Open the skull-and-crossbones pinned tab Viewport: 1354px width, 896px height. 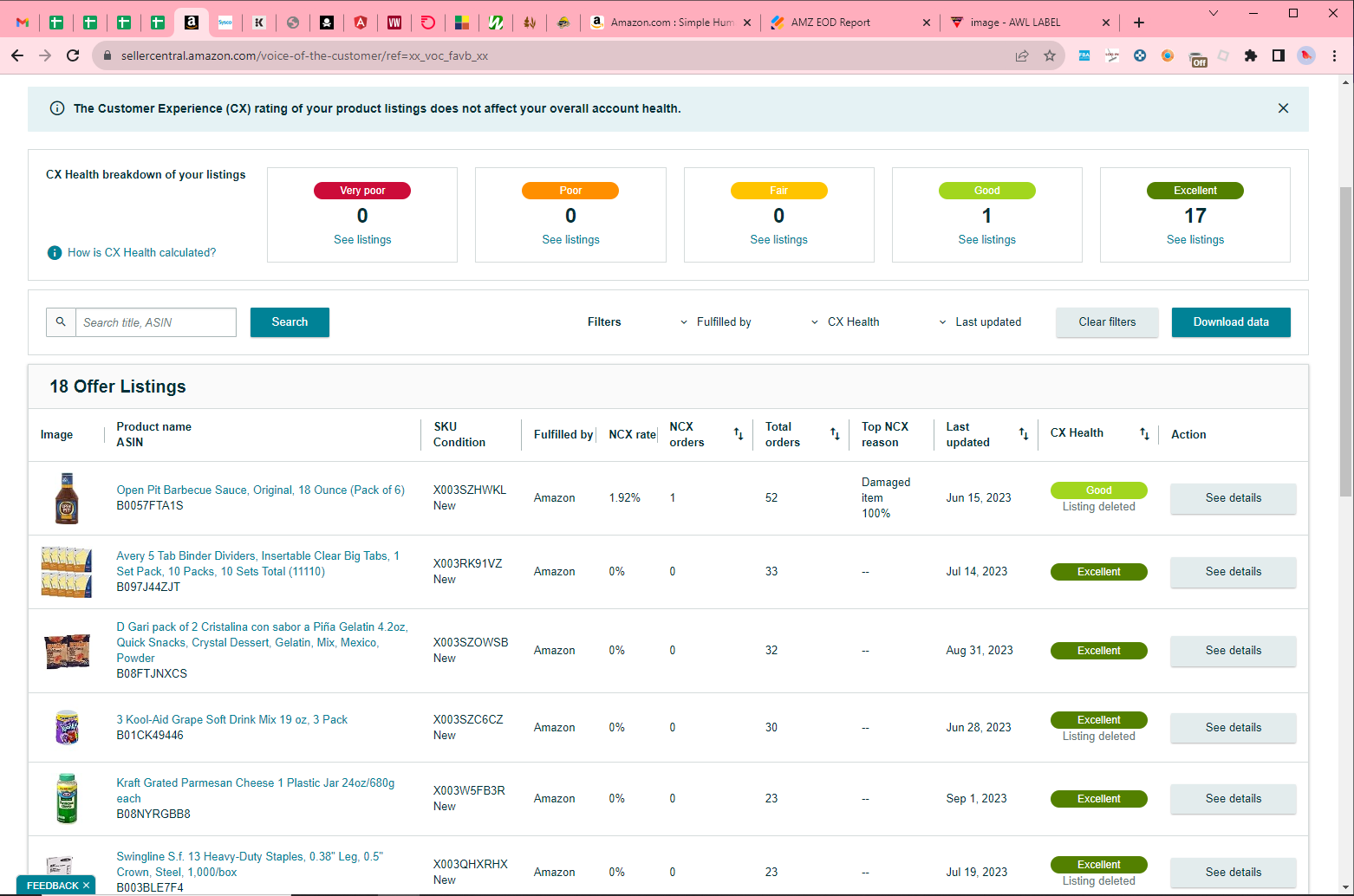coord(327,23)
